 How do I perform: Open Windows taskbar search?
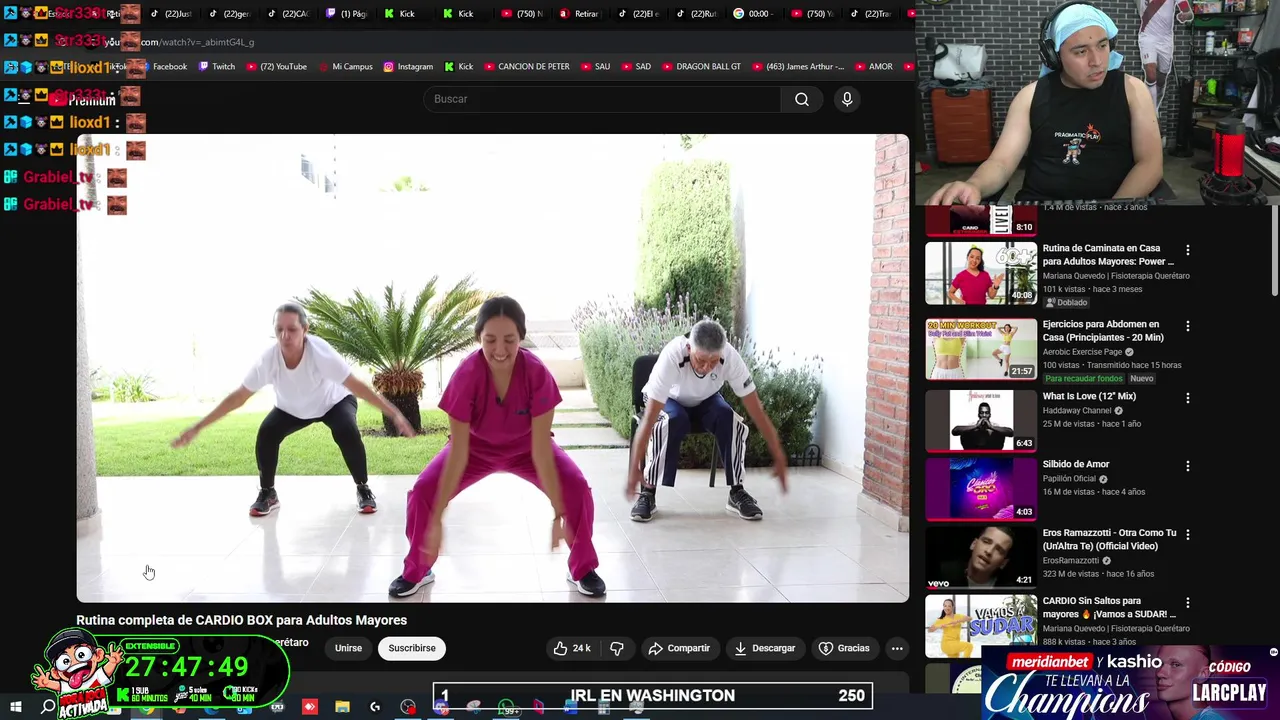48,707
